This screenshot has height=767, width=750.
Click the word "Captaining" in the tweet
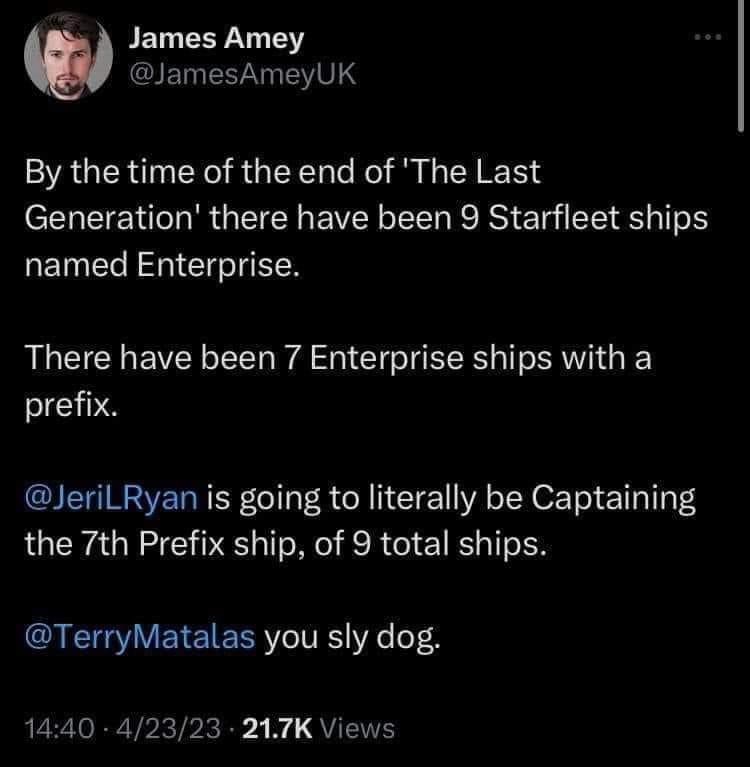pyautogui.click(x=603, y=499)
